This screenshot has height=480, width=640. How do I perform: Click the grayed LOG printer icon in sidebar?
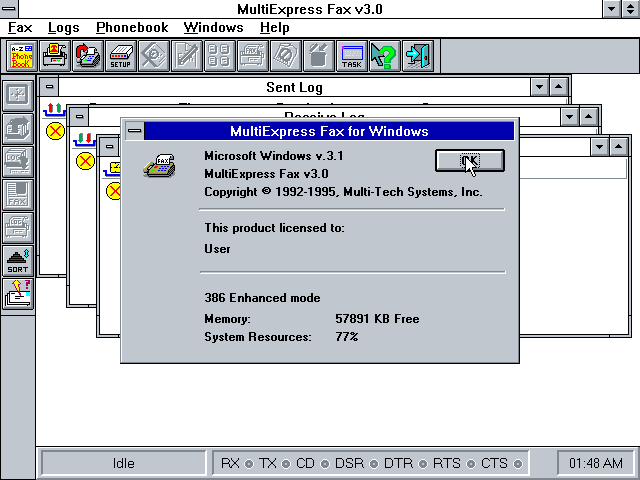coord(18,228)
